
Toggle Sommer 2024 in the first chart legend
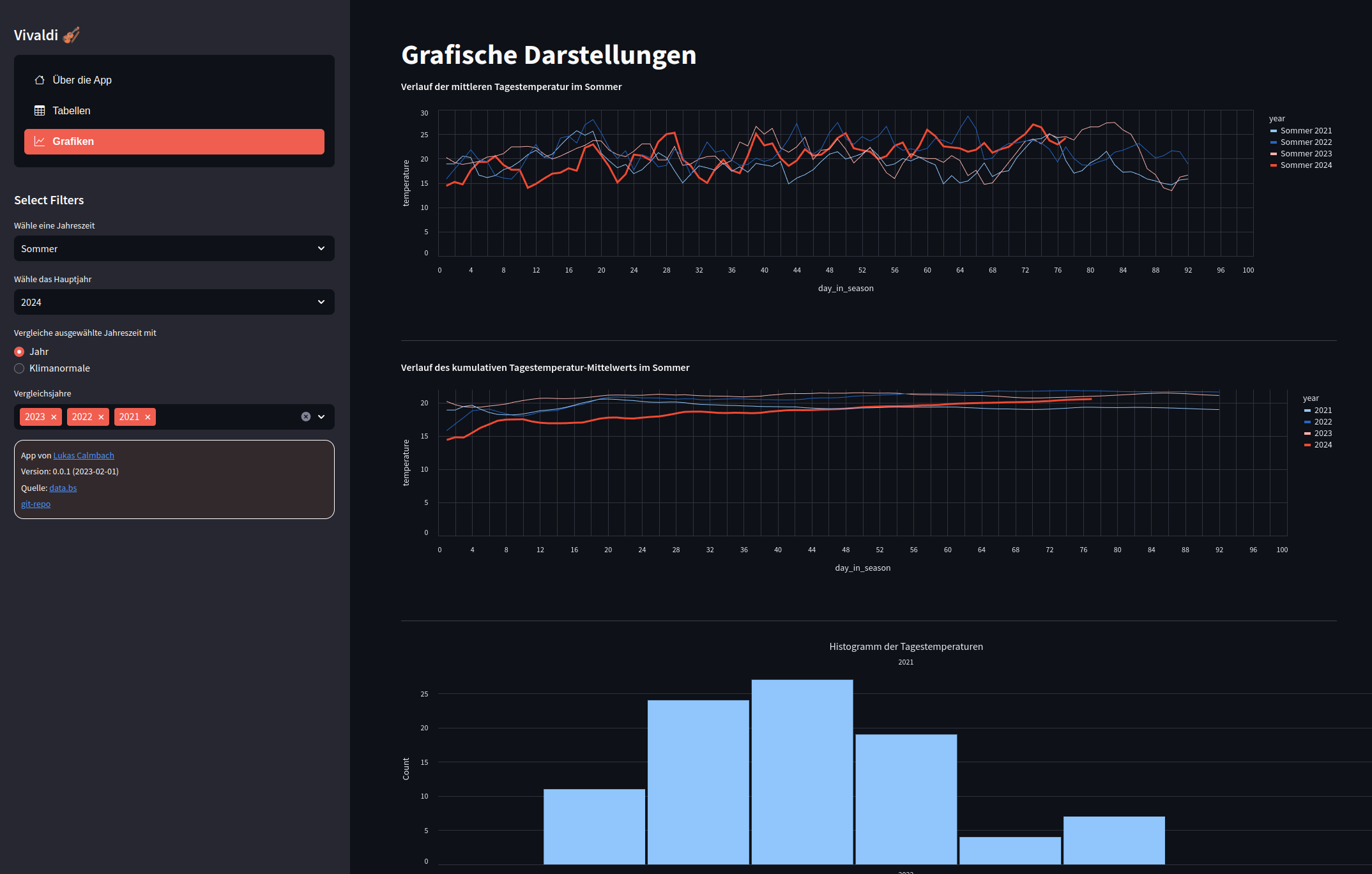click(x=1306, y=165)
